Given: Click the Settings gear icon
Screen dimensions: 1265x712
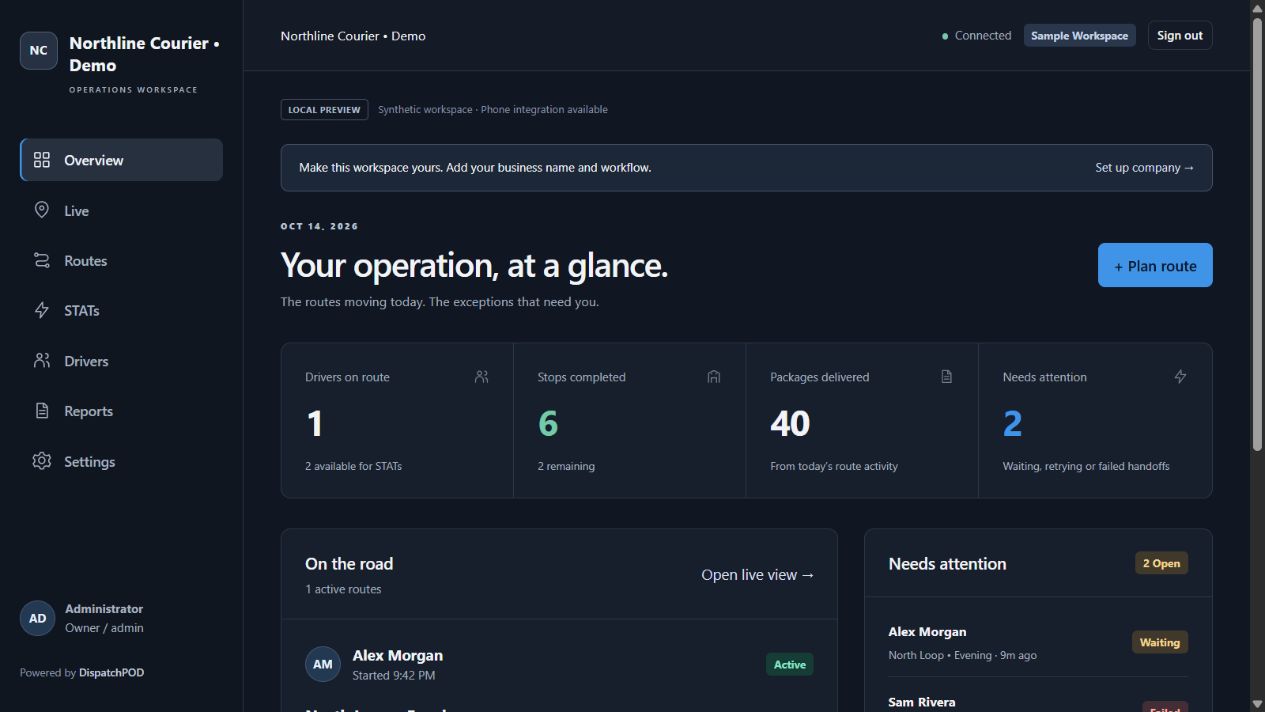Looking at the screenshot, I should point(42,461).
